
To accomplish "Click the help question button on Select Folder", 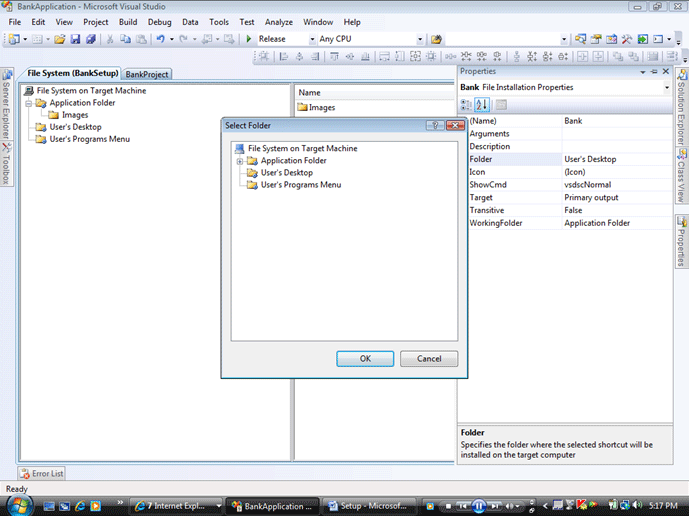I will 435,126.
